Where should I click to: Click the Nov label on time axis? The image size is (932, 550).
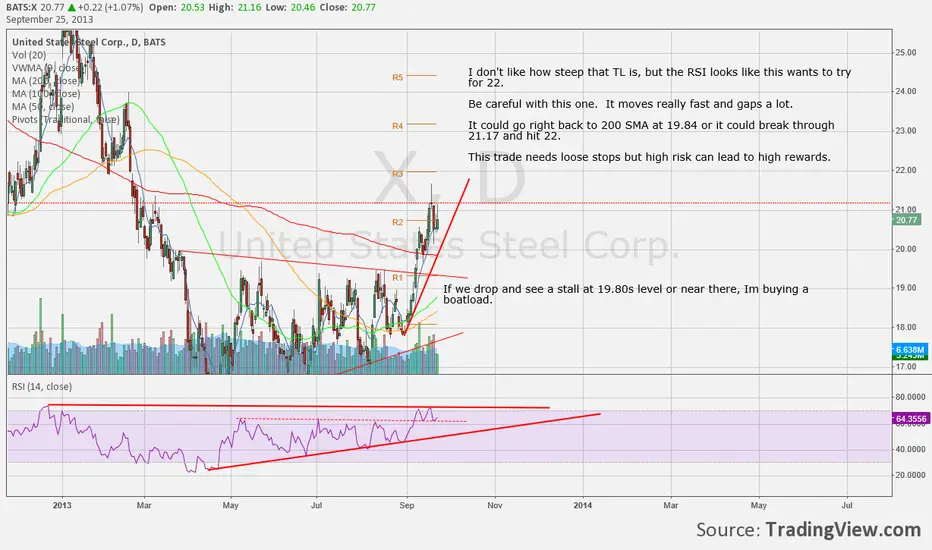click(495, 505)
